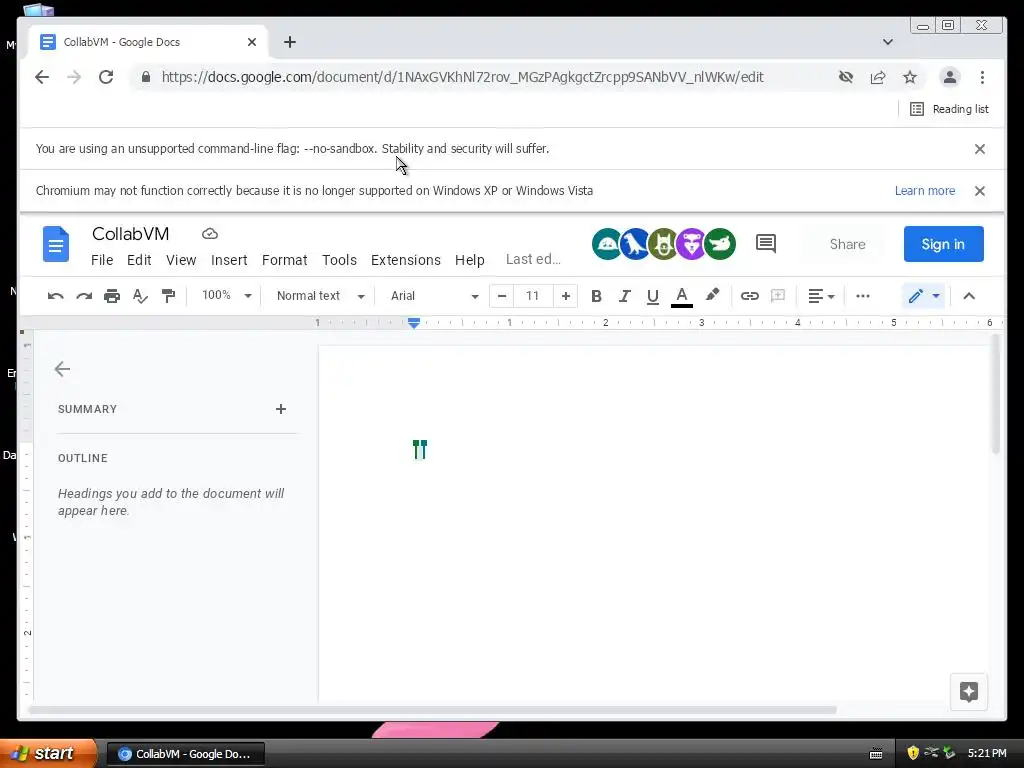Click the purple anonymous collaborator avatar

coord(692,244)
